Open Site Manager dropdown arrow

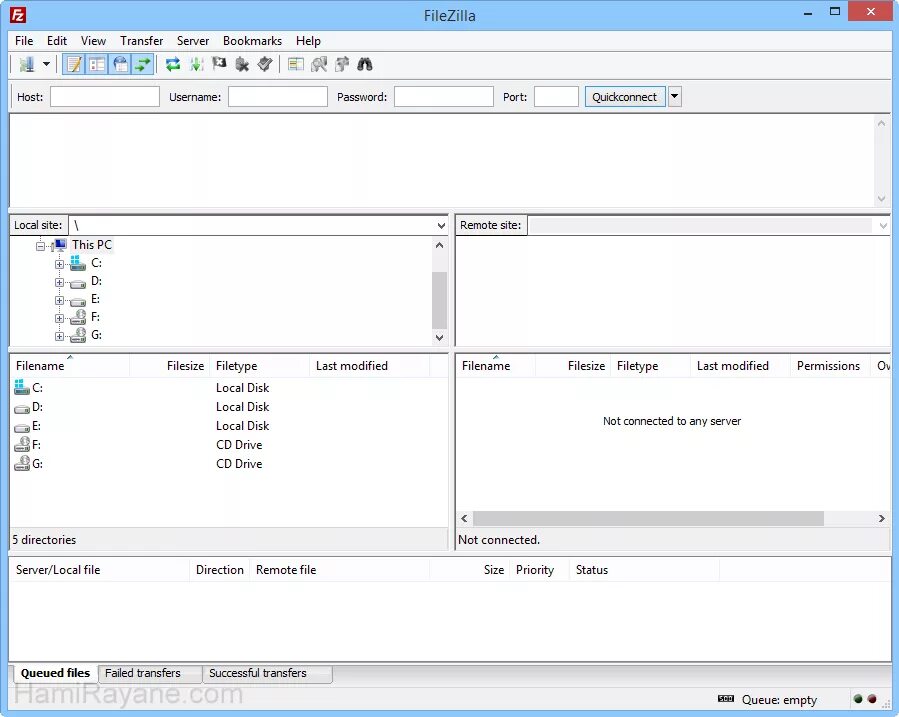tap(46, 64)
